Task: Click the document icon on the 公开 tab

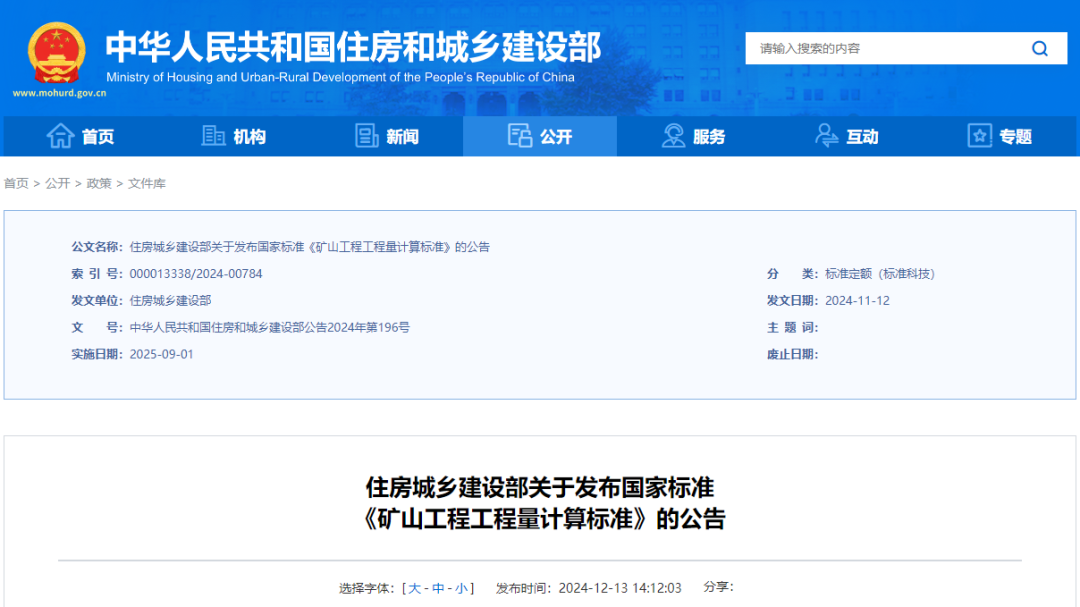Action: (x=521, y=136)
